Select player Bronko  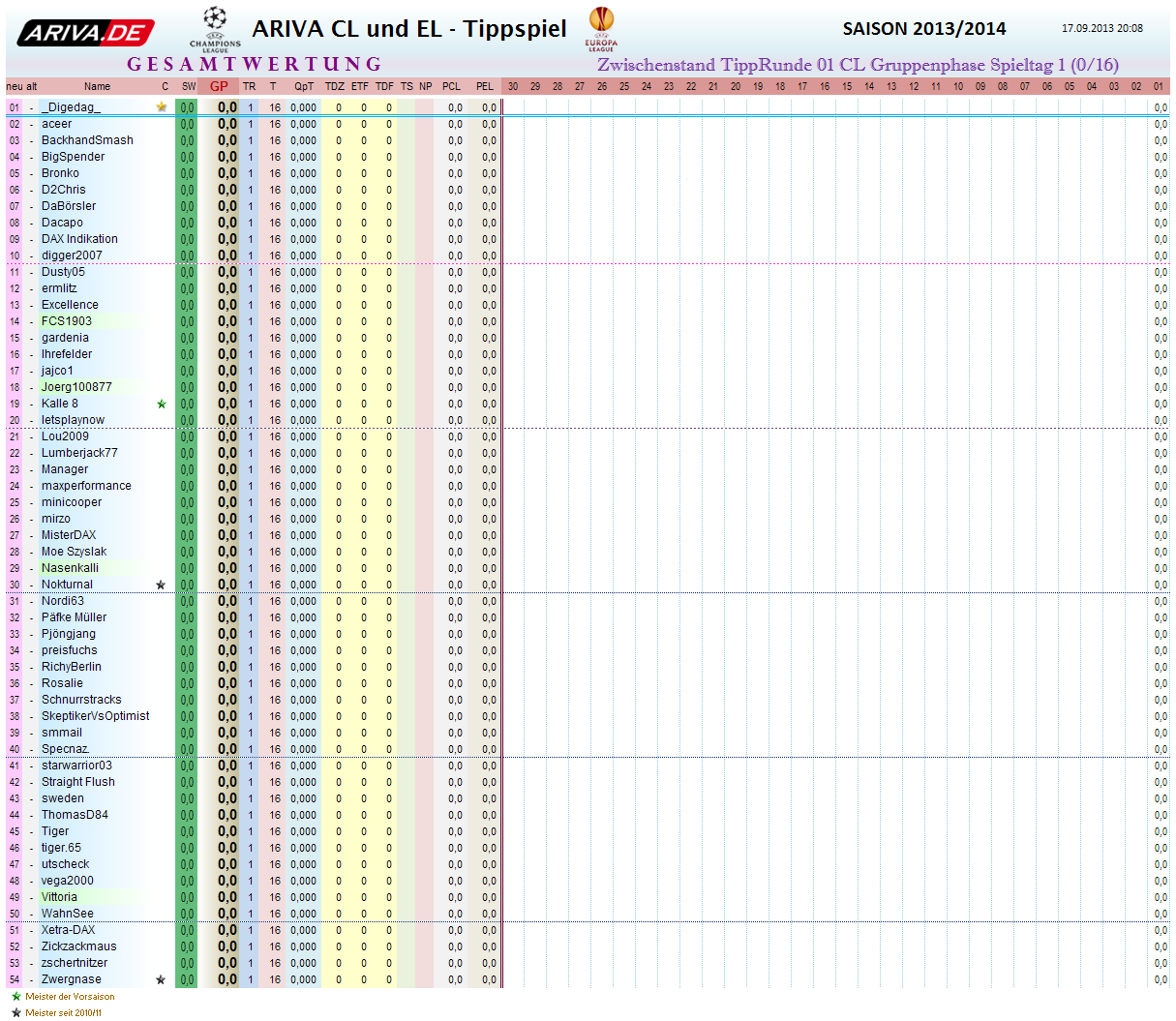(x=60, y=173)
